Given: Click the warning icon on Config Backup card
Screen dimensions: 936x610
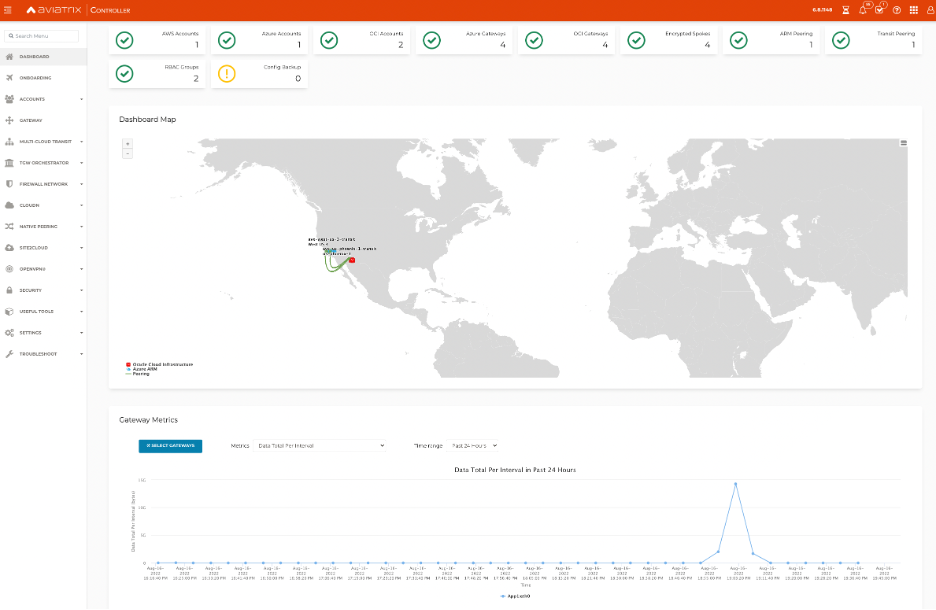Looking at the screenshot, I should click(228, 71).
